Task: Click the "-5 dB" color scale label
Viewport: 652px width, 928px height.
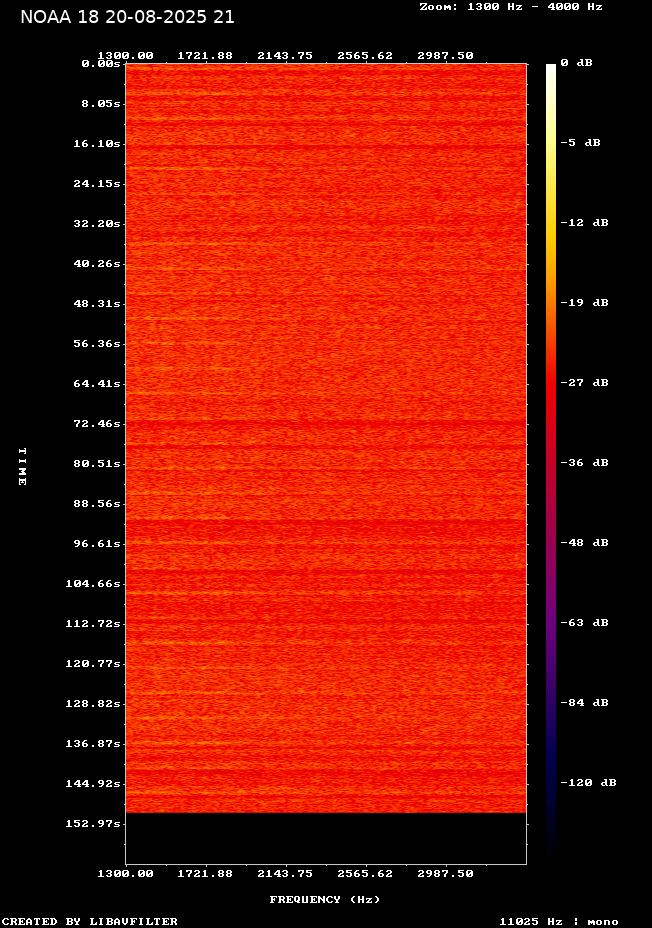Action: point(580,143)
